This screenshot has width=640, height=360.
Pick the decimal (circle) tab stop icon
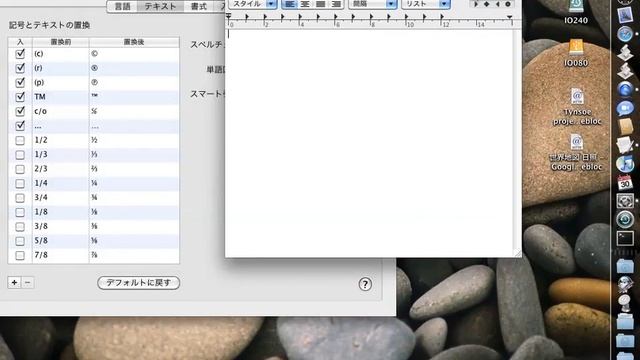point(508,4)
